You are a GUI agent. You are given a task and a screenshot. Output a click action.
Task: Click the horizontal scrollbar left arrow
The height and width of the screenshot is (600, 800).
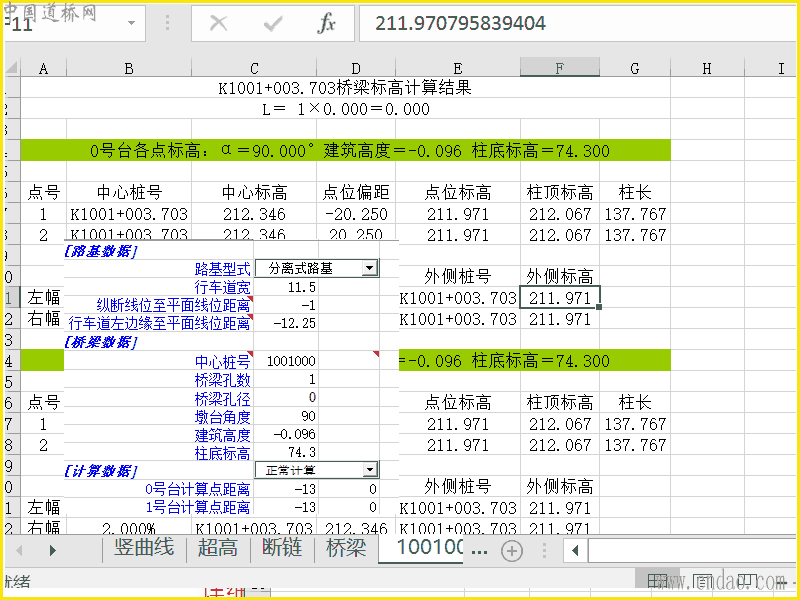576,551
